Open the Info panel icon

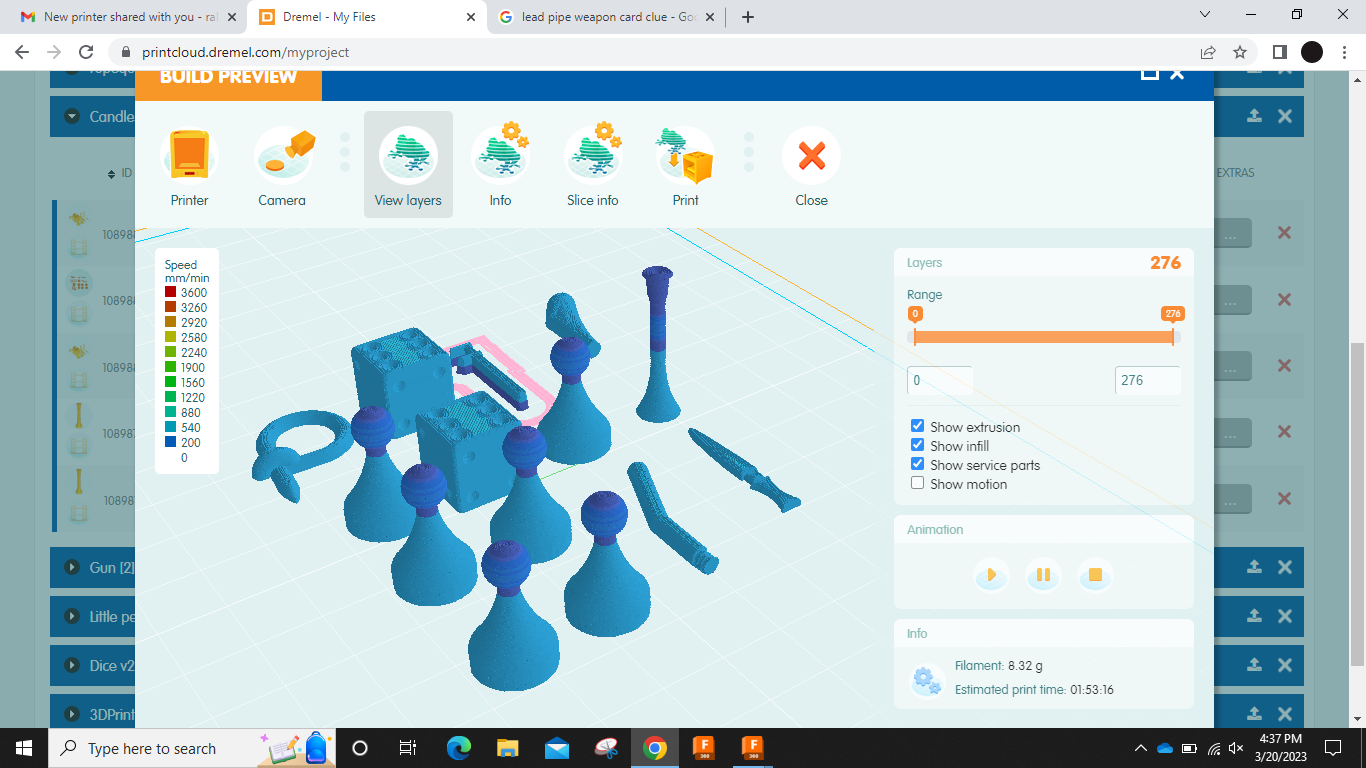point(500,165)
